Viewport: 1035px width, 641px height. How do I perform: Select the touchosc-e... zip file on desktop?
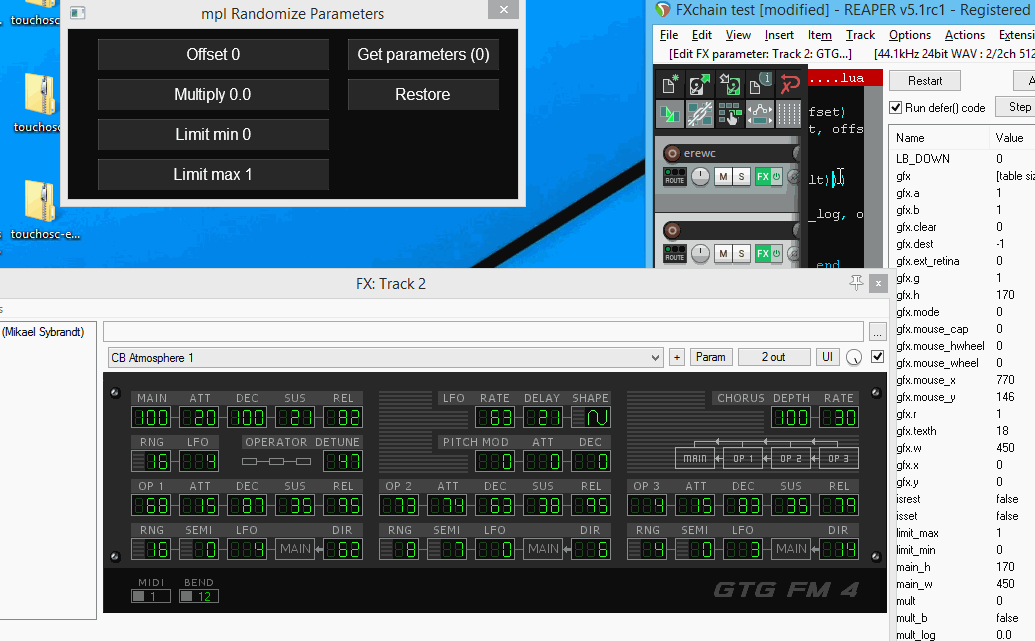(x=40, y=201)
